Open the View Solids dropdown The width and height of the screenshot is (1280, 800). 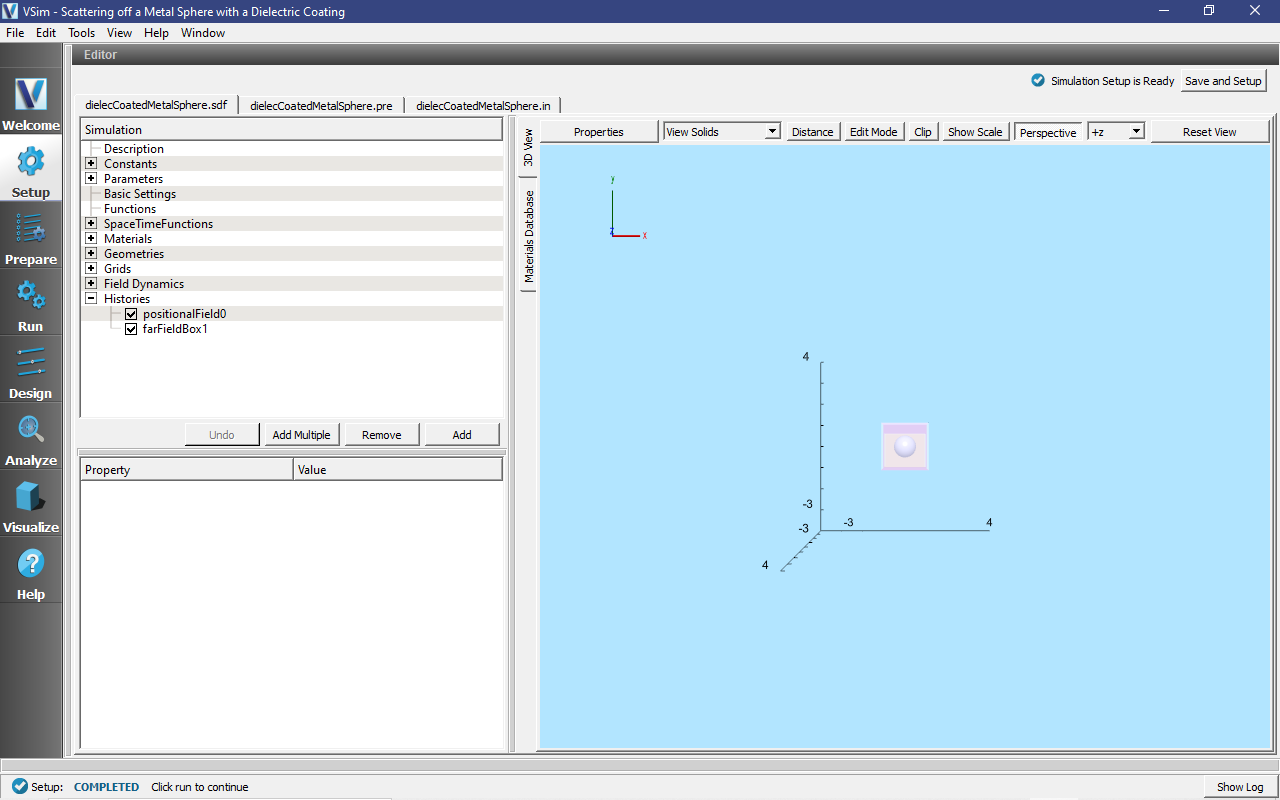point(722,132)
